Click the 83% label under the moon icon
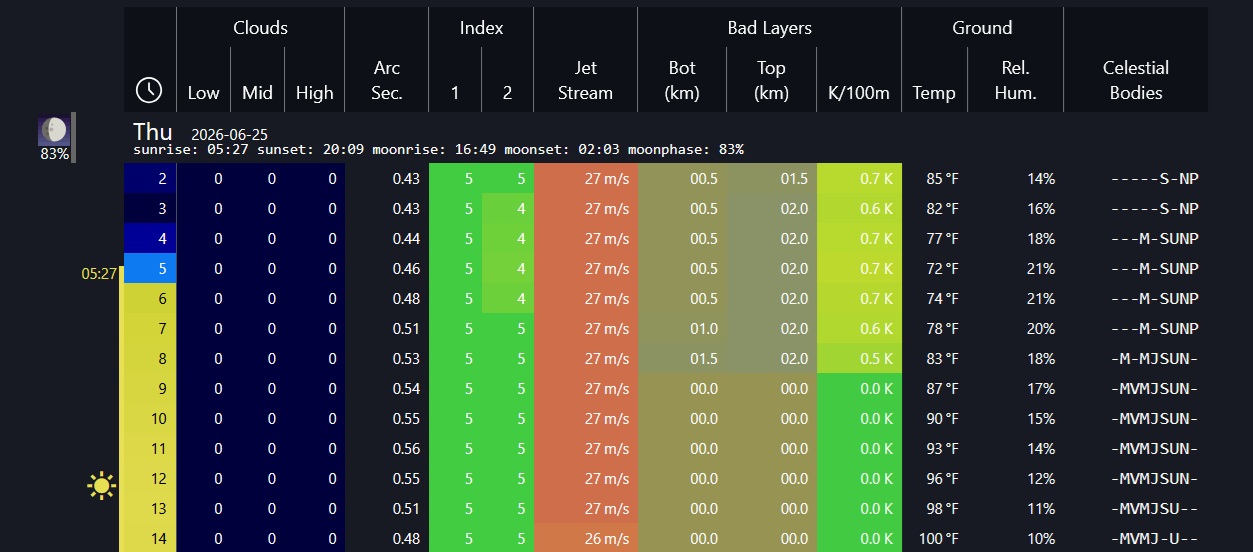 coord(54,154)
